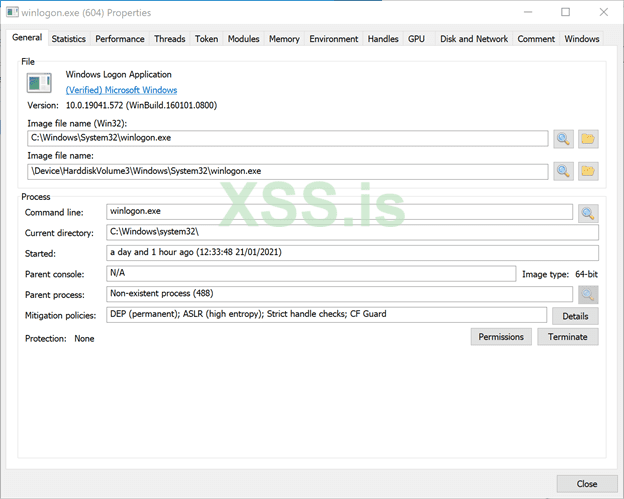View the Modules tab
Image resolution: width=624 pixels, height=499 pixels.
[x=244, y=39]
